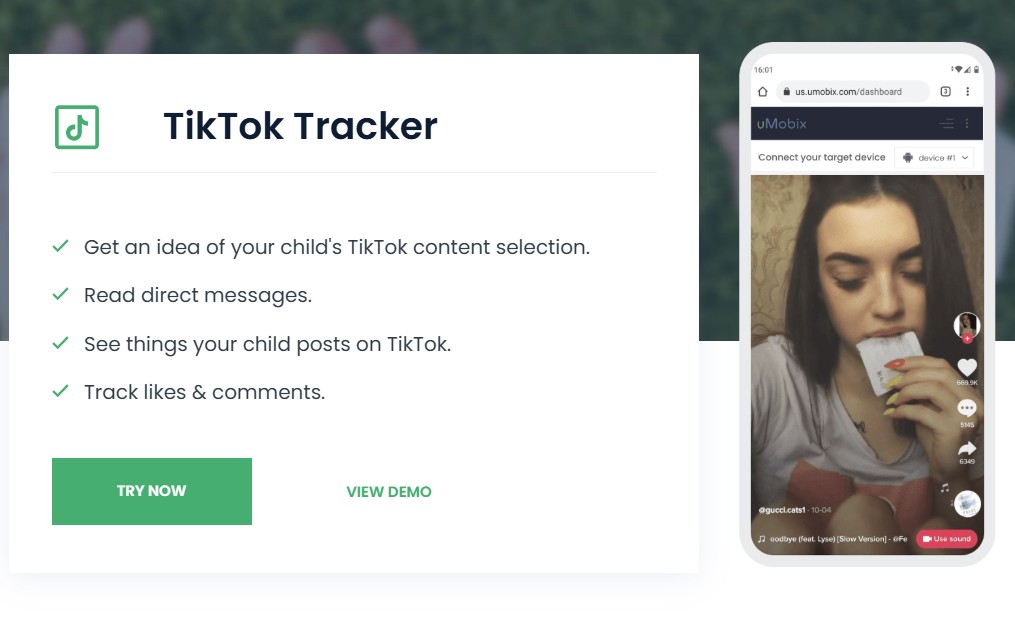Tap the heart like icon
This screenshot has height=620, width=1015.
967,367
